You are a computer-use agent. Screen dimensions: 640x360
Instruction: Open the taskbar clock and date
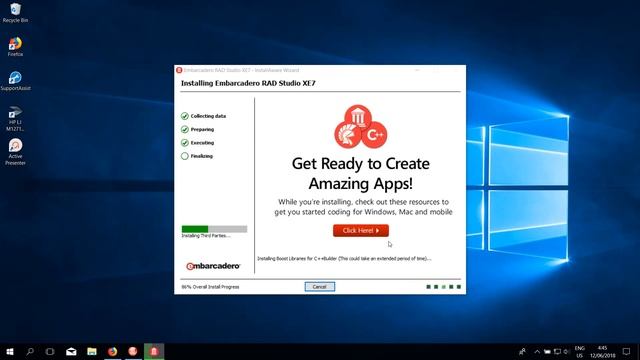click(602, 352)
